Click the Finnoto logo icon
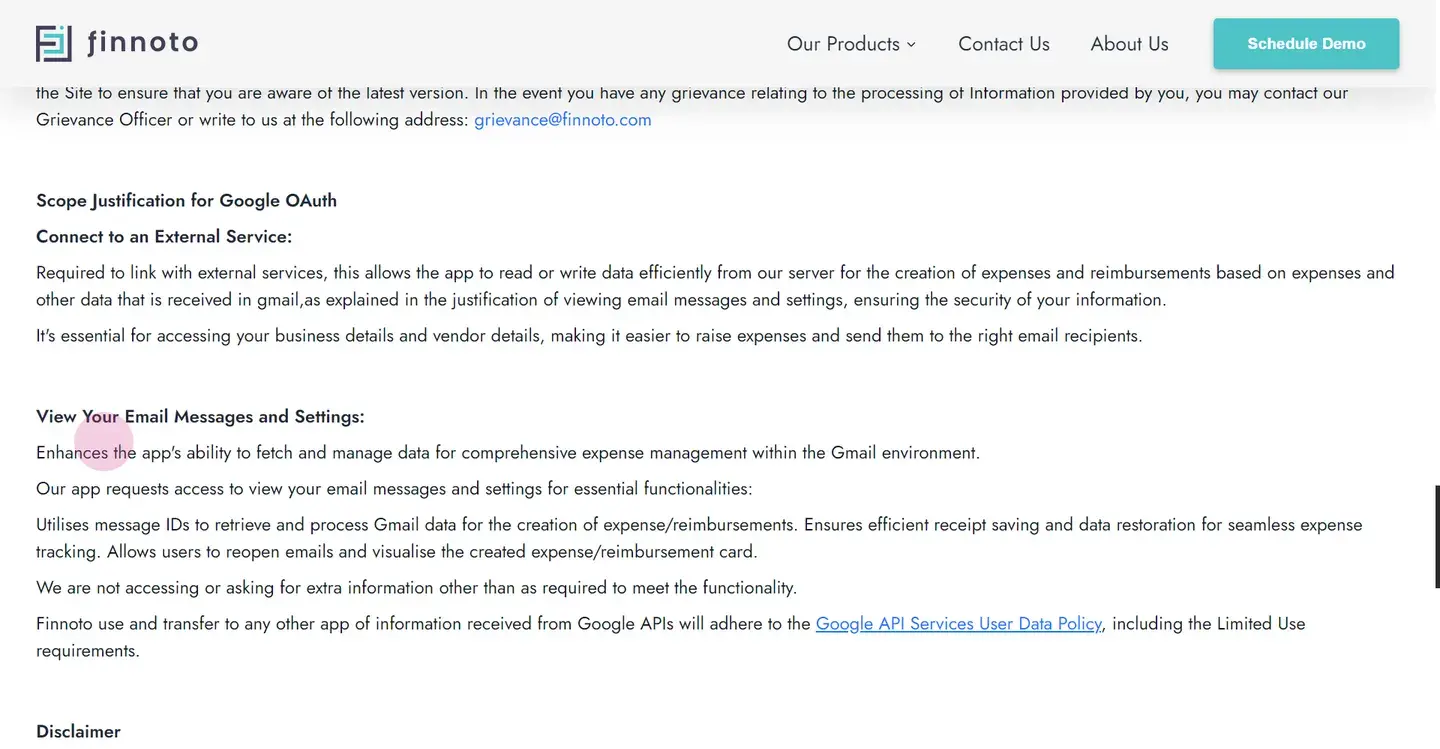This screenshot has height=749, width=1440. coord(54,43)
